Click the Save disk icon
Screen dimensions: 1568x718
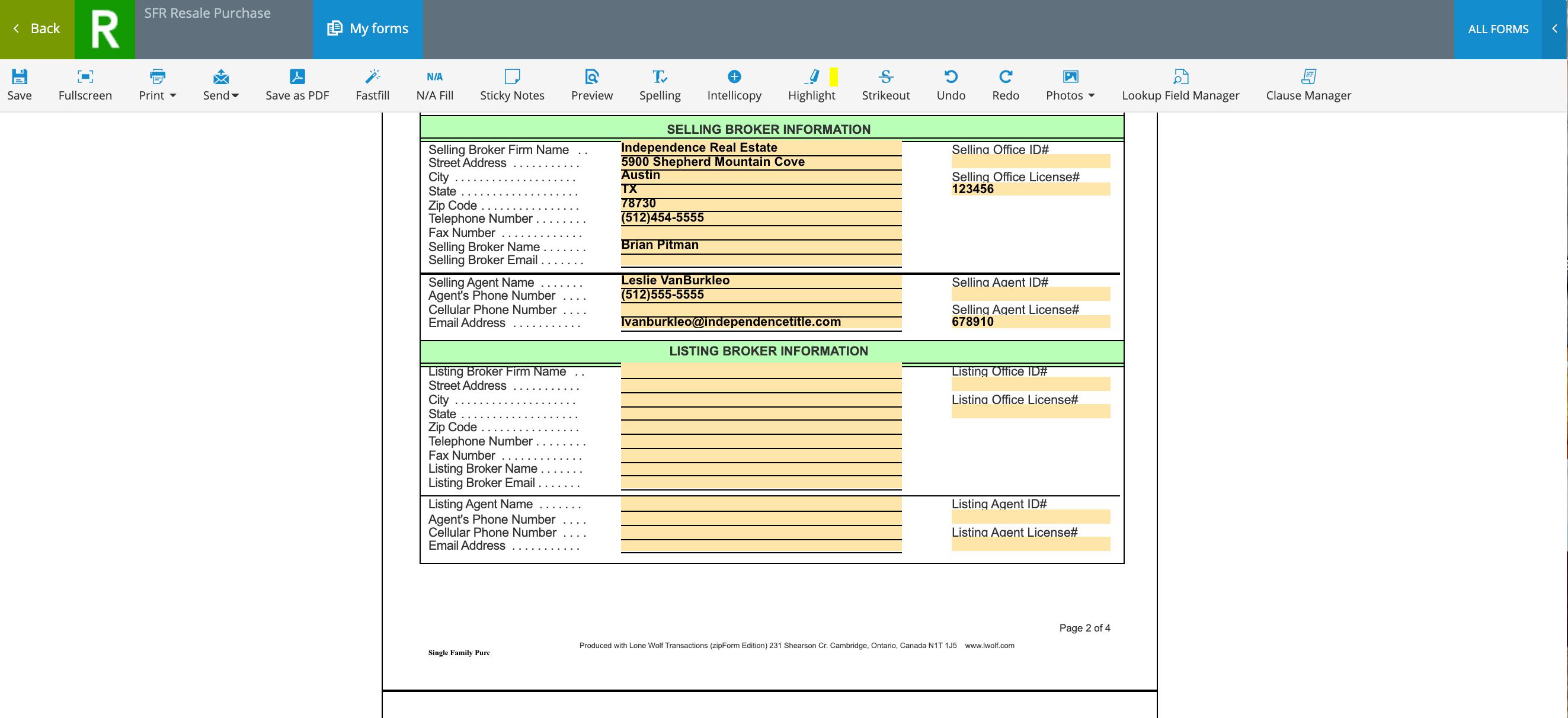pyautogui.click(x=20, y=76)
